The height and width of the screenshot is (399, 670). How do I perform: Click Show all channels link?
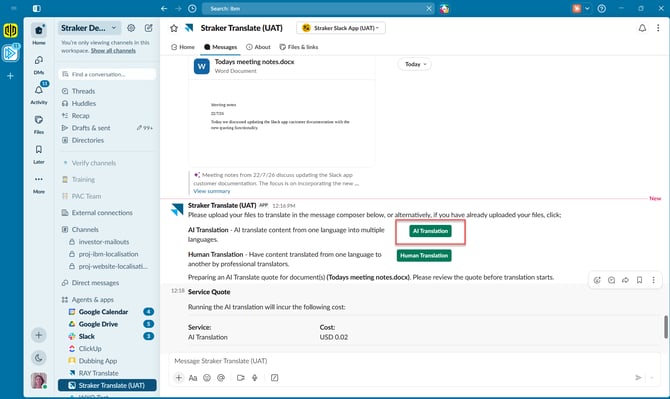point(113,50)
